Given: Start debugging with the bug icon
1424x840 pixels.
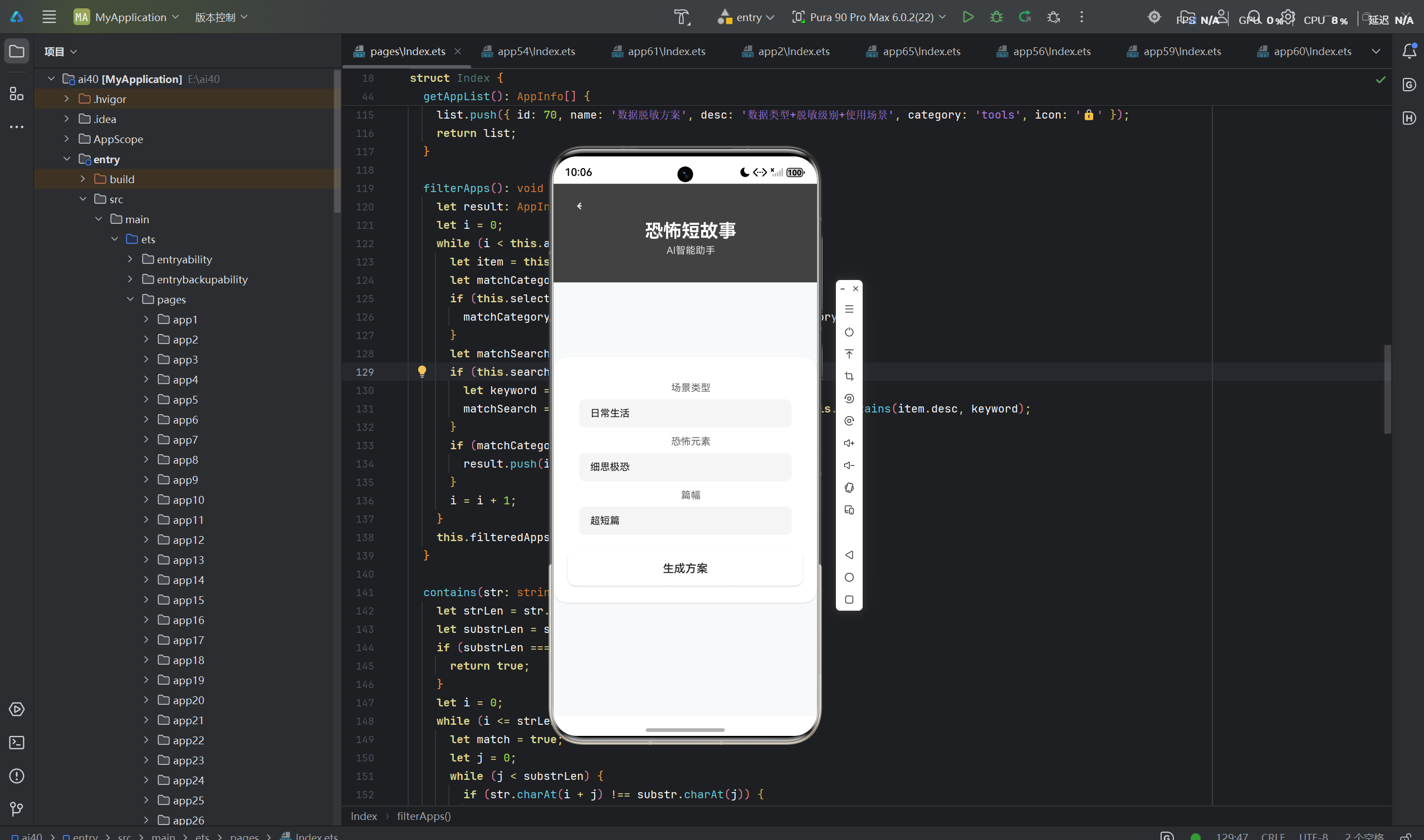Looking at the screenshot, I should [x=996, y=17].
